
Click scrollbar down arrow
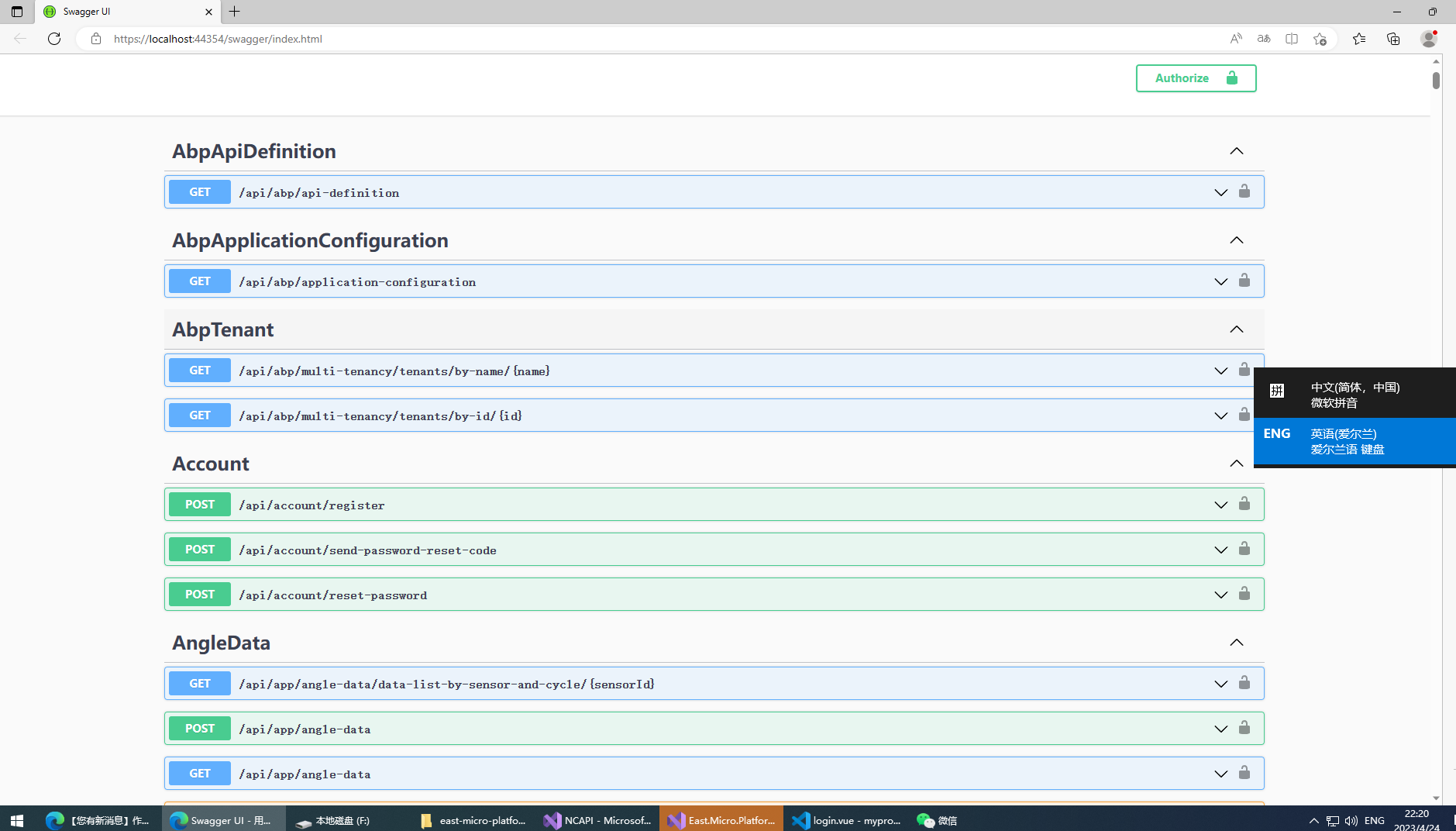(1436, 798)
